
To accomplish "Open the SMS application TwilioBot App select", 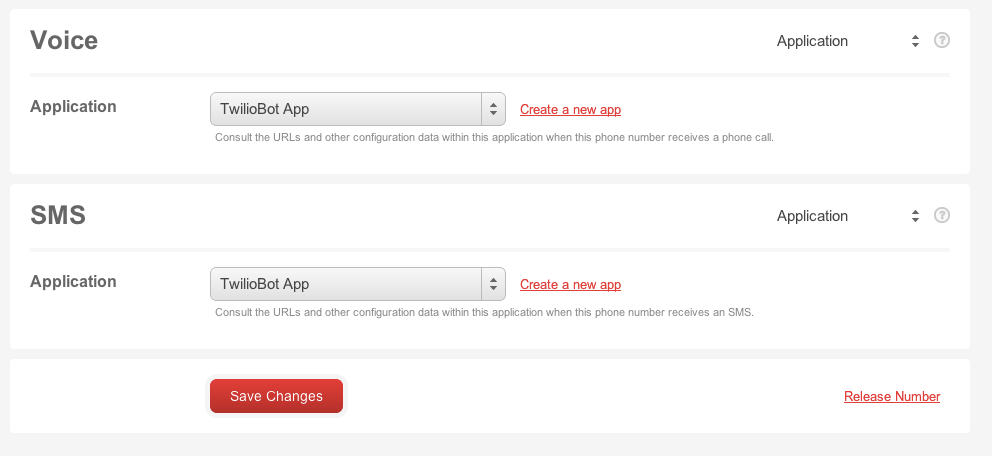I will tap(358, 284).
